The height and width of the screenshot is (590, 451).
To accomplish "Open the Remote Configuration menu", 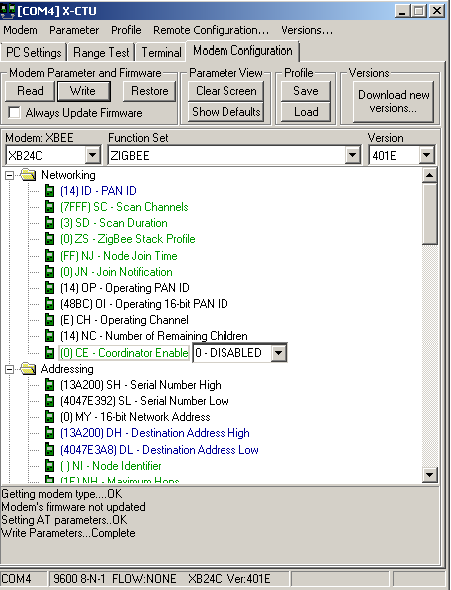I will pyautogui.click(x=211, y=30).
